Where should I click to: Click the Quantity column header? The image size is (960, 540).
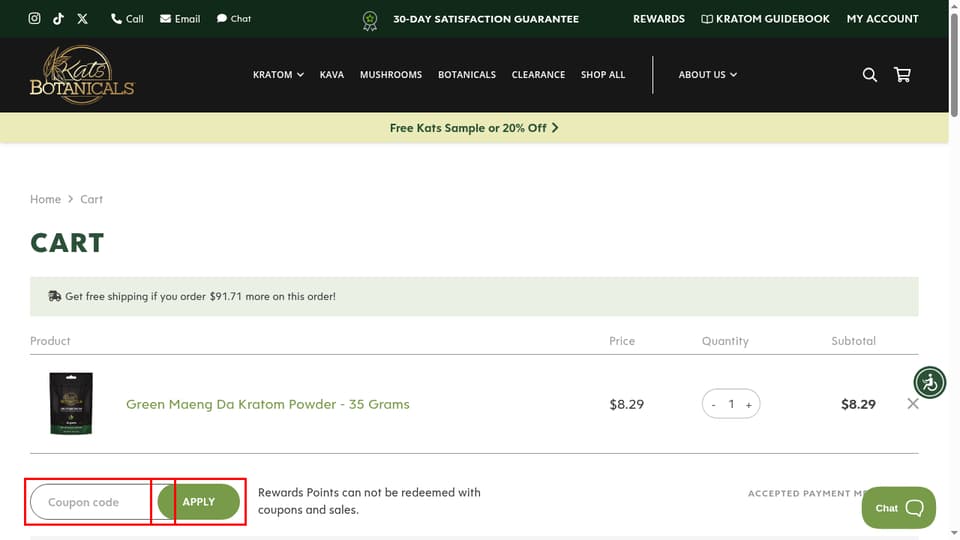pos(725,341)
